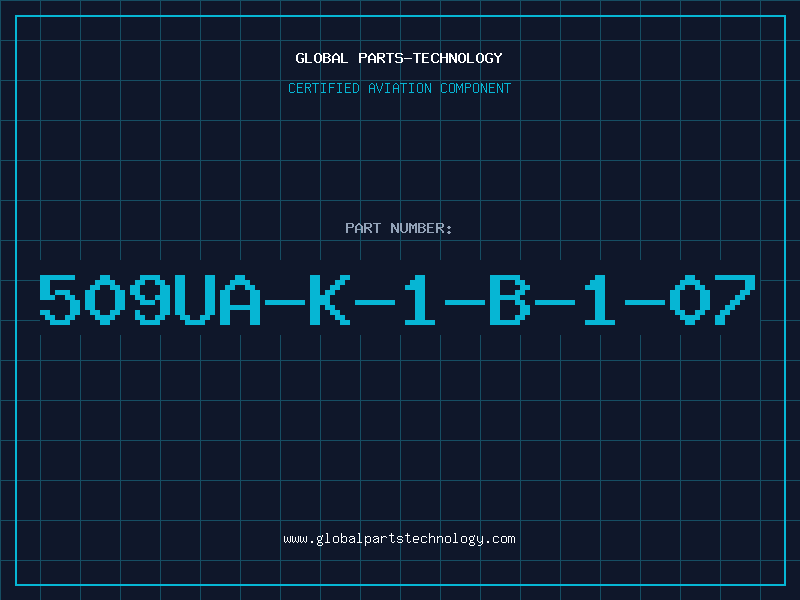Click the 'GLOBAL PARTS-TECHNOLOGY' heading
Viewport: 800px width, 600px height.
(399, 58)
